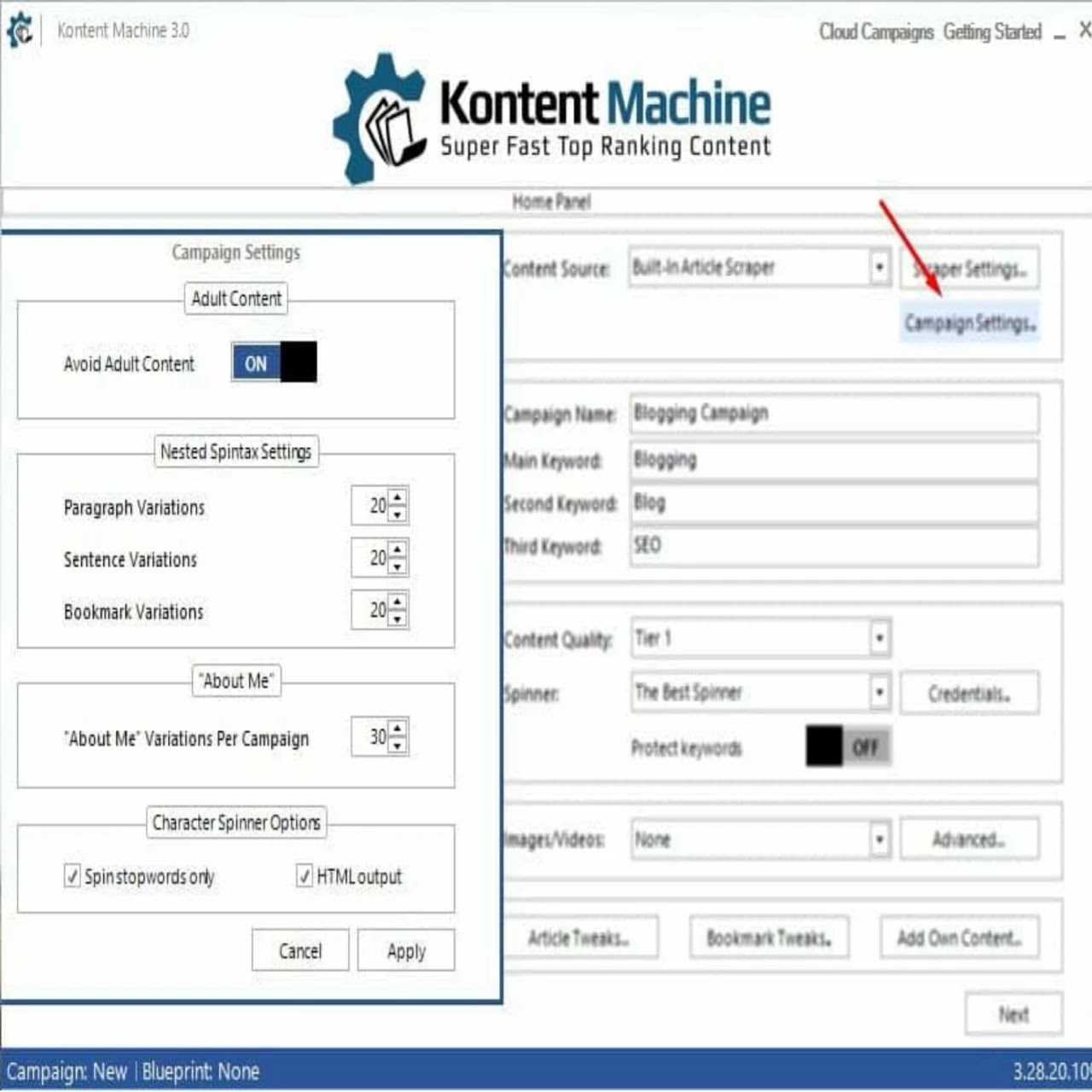
Task: Open spinner Credentials
Action: tap(969, 694)
